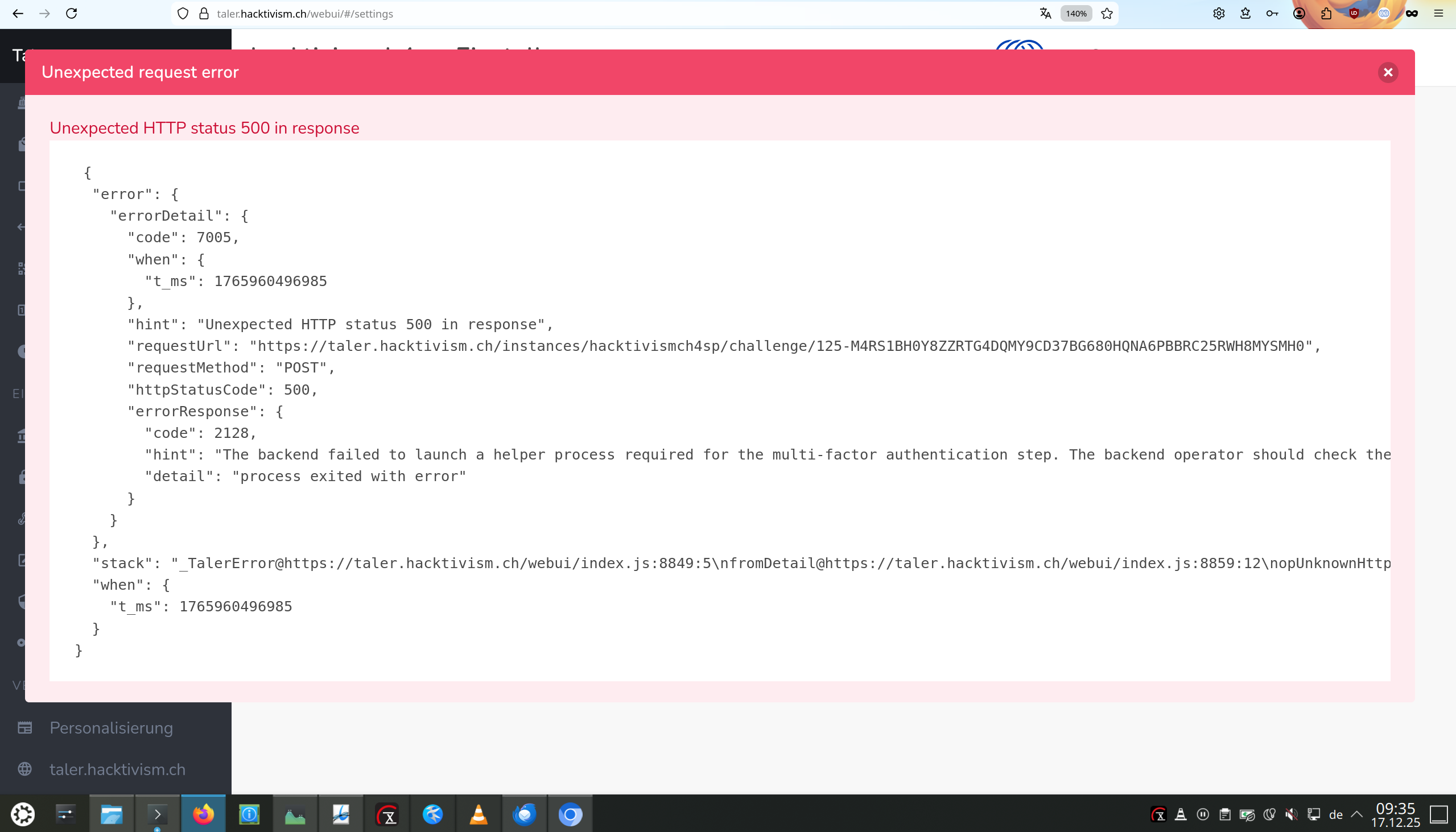The height and width of the screenshot is (832, 1456).
Task: Bookmark this page with the star icon
Action: (x=1107, y=14)
